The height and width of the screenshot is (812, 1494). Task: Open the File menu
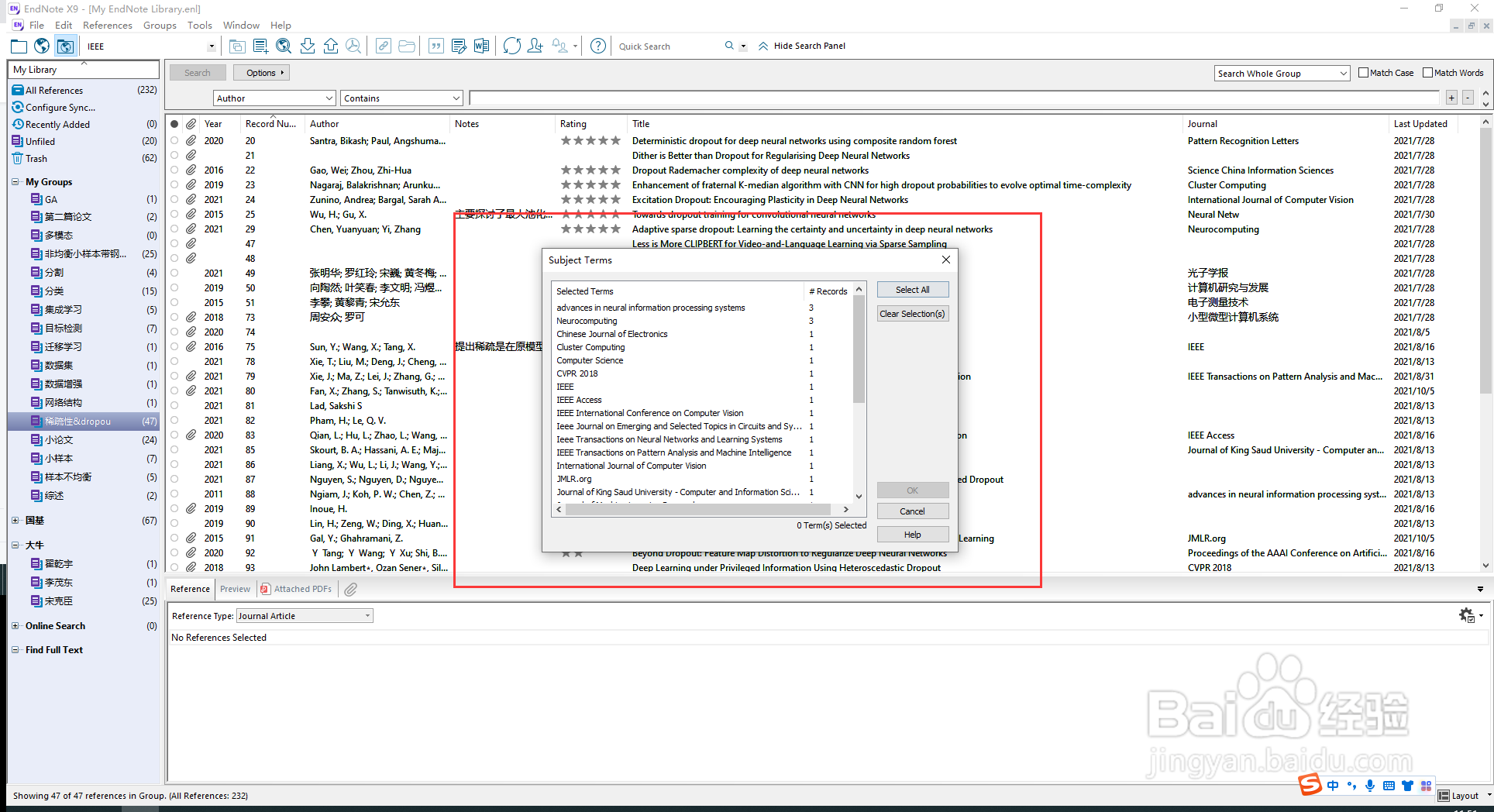36,26
